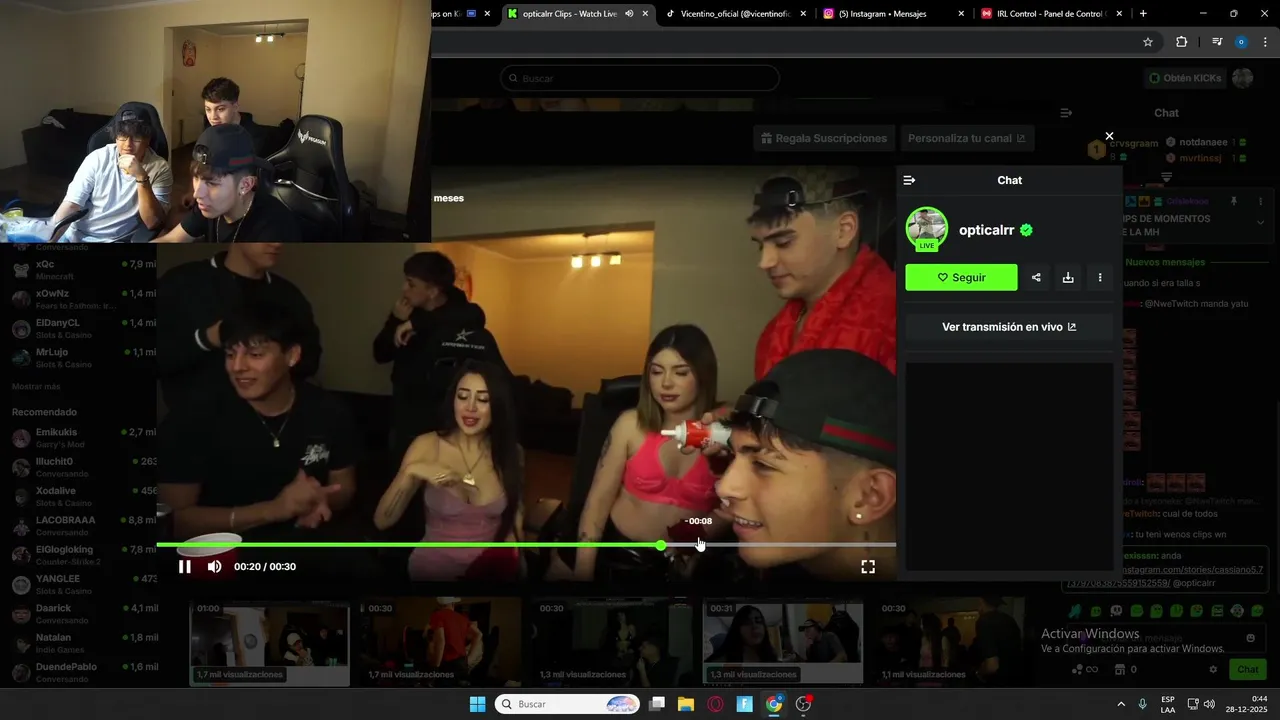
Task: Click the pin icon on pinned message
Action: coord(1234,201)
